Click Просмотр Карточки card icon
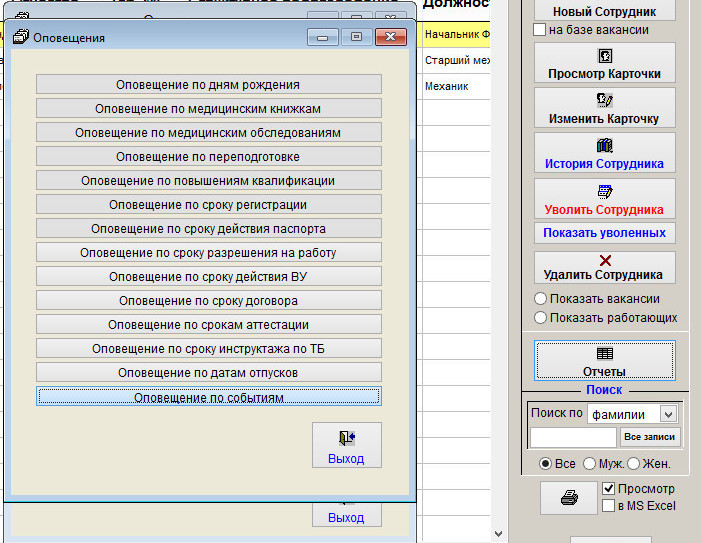The image size is (701, 543). 604,56
